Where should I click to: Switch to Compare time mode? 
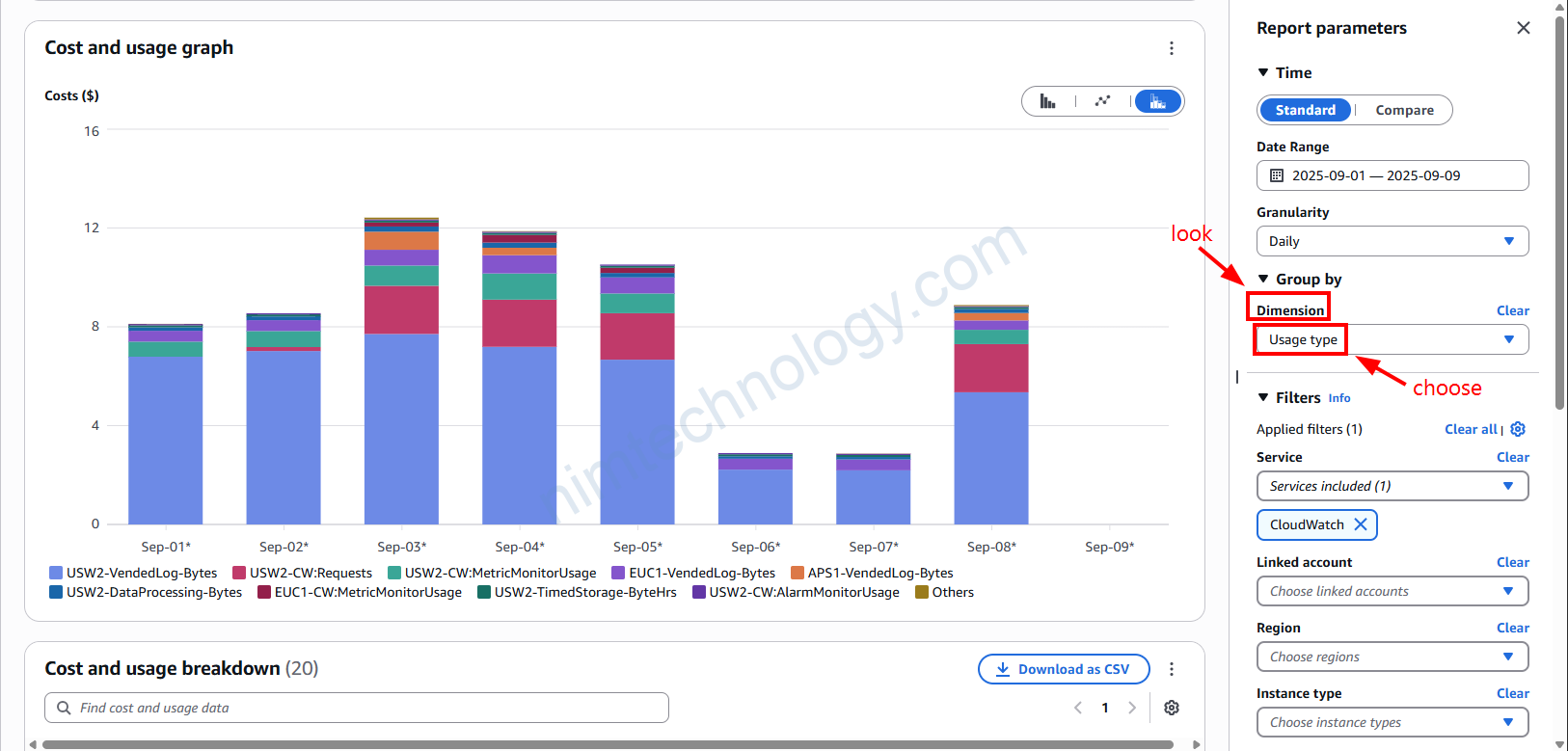pos(1404,110)
